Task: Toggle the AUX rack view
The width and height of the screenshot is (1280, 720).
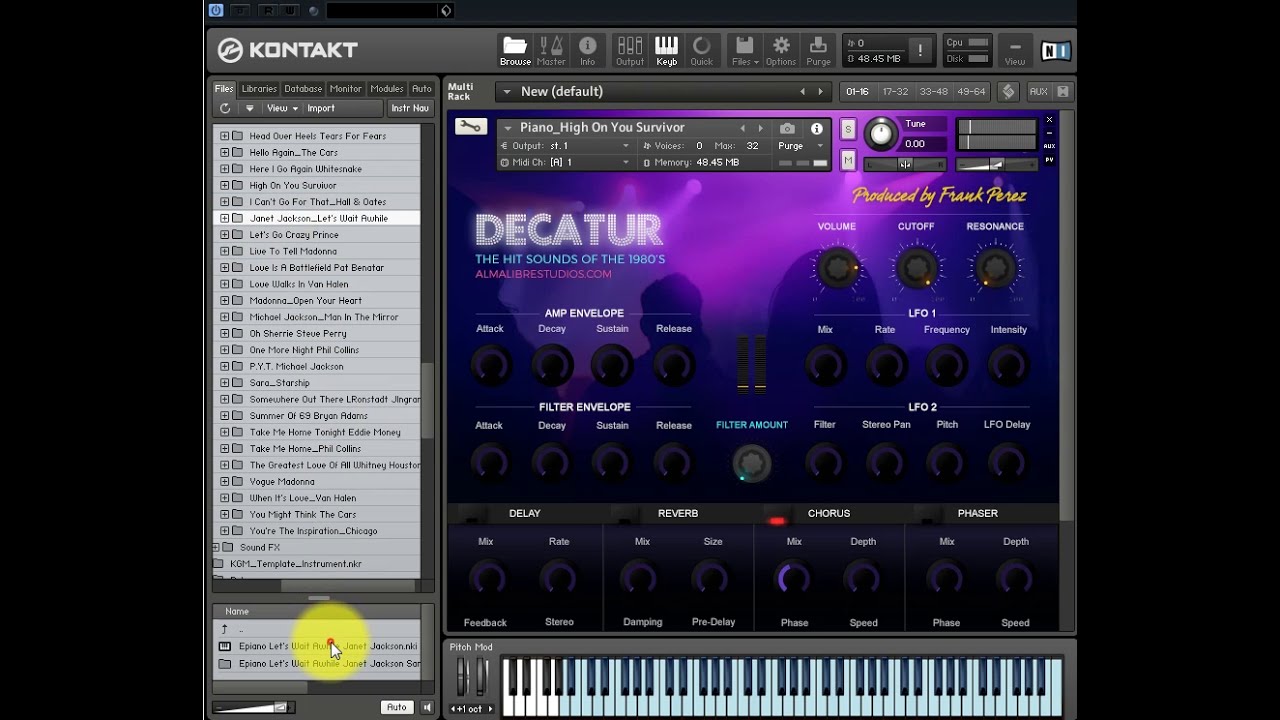Action: tap(1039, 91)
